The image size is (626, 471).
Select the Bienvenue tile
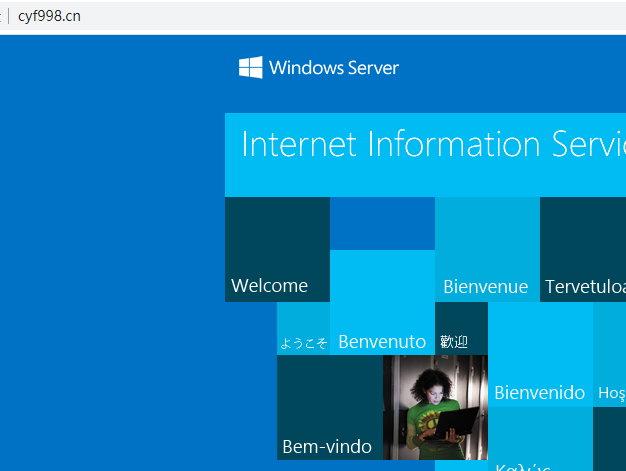point(487,250)
